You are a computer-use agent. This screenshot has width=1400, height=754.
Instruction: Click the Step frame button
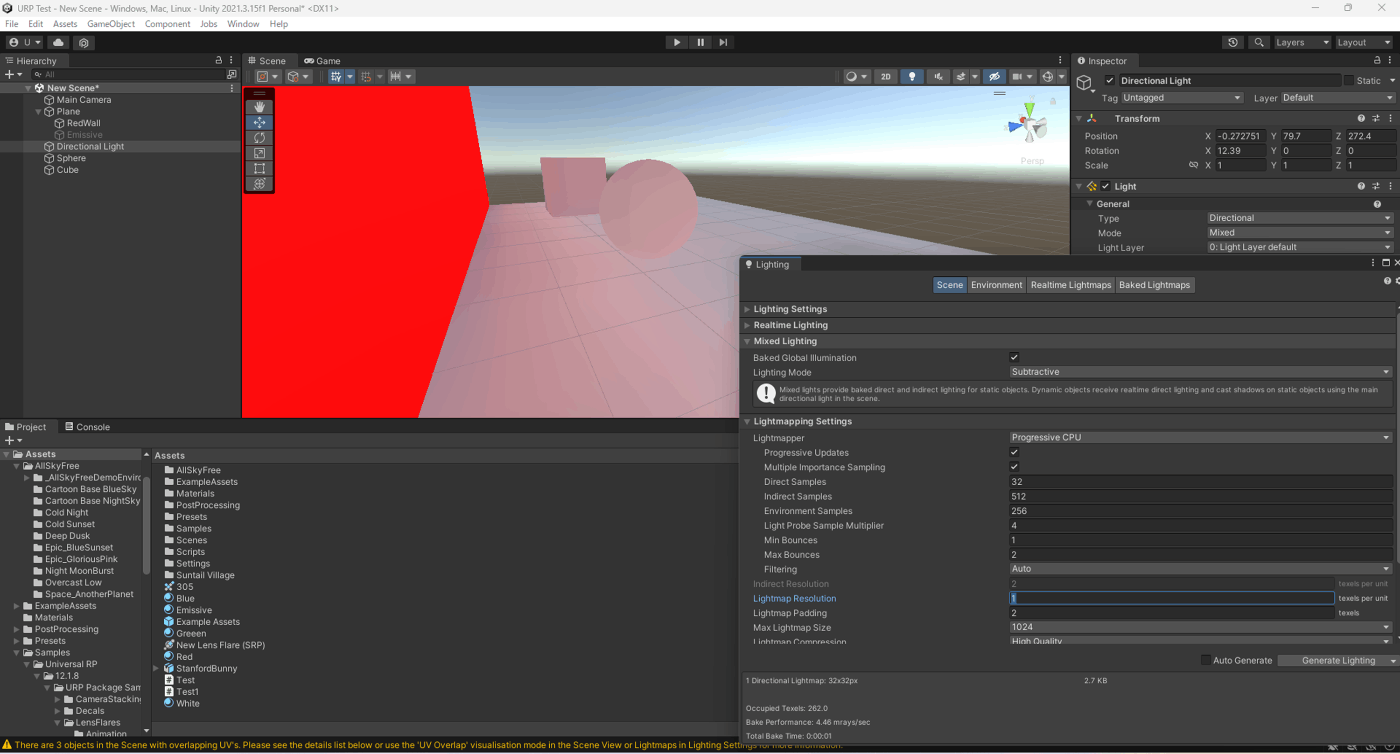tap(723, 42)
